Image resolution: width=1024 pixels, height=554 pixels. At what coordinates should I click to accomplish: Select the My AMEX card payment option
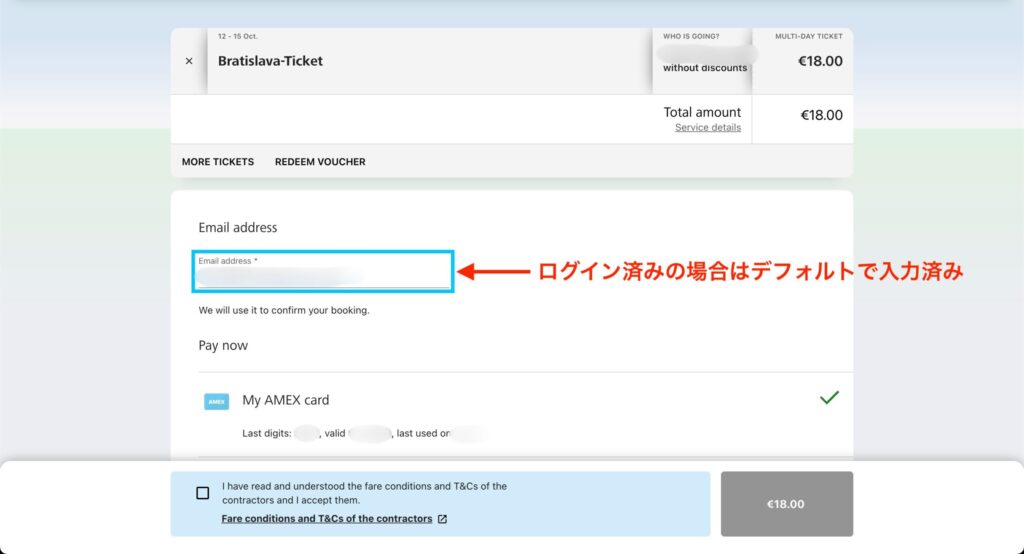[x=286, y=400]
